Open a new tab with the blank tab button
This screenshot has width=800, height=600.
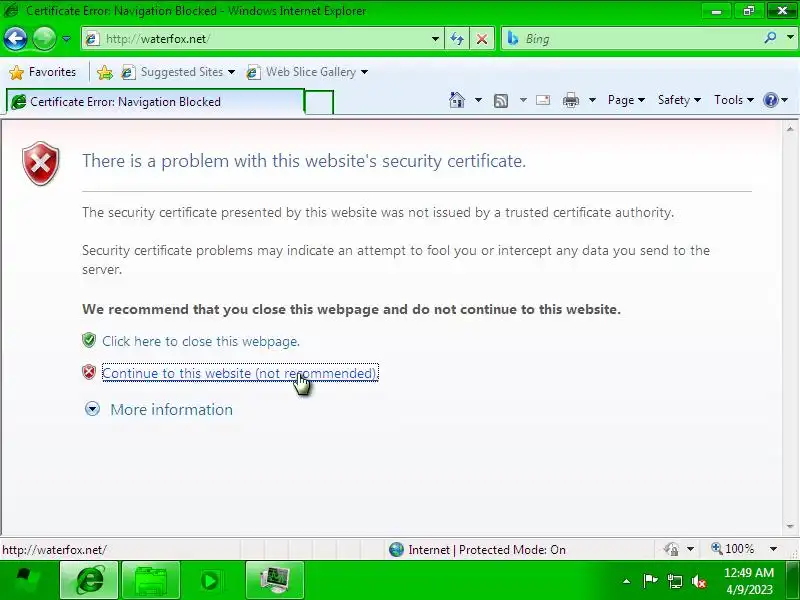tap(319, 102)
